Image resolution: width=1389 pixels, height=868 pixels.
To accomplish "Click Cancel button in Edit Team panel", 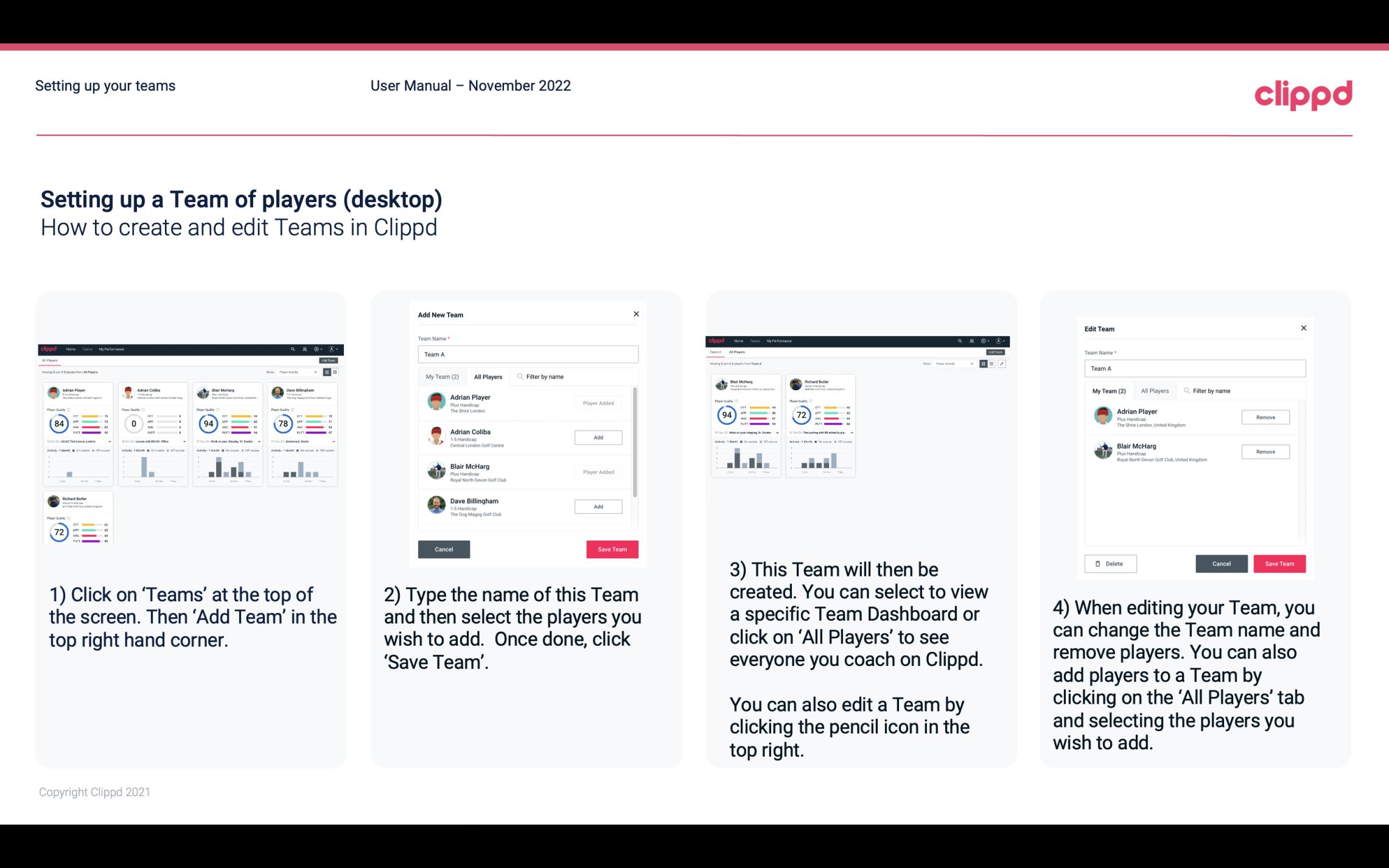I will click(x=1222, y=563).
